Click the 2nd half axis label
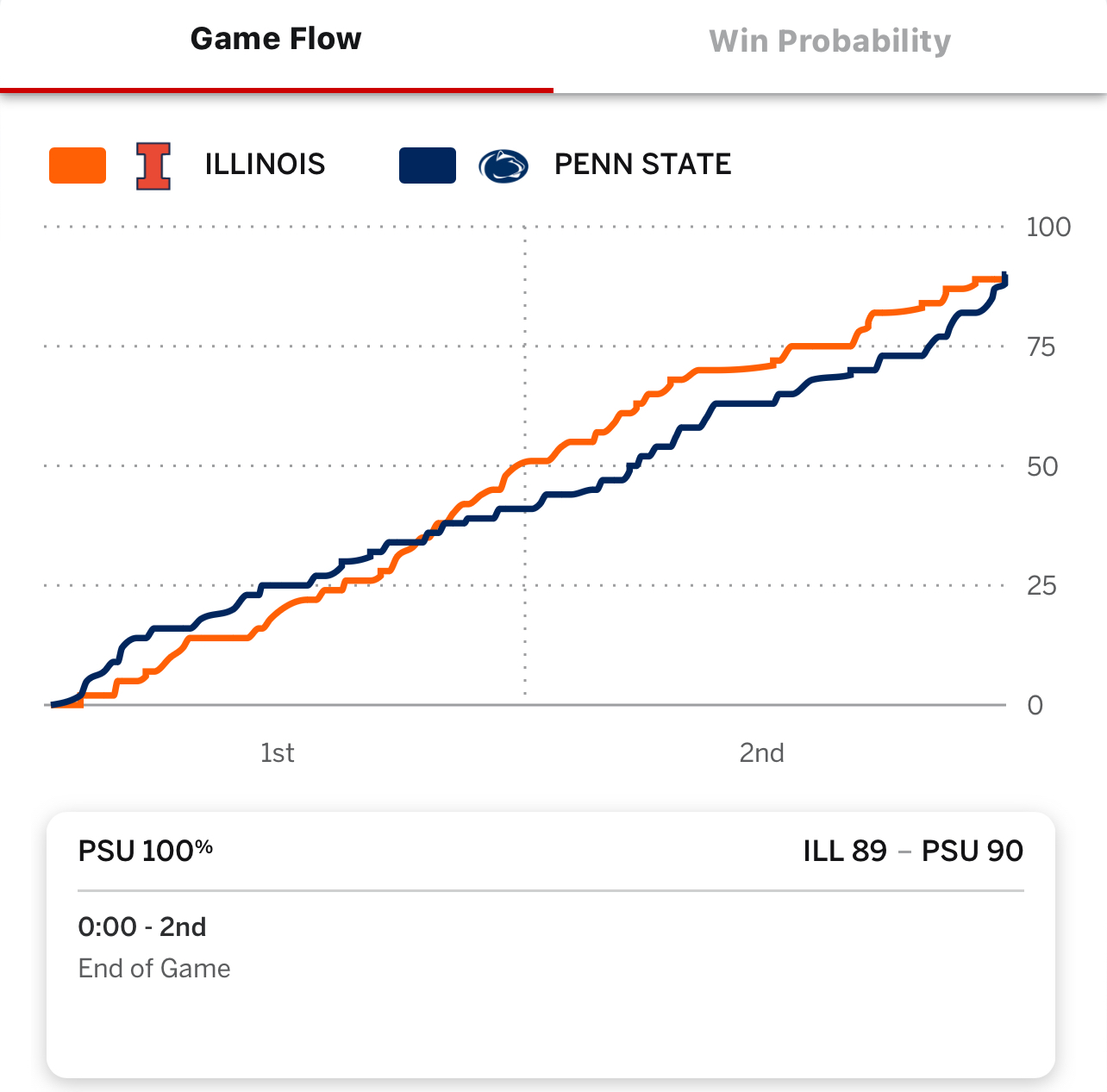This screenshot has width=1107, height=1092. pos(761,753)
